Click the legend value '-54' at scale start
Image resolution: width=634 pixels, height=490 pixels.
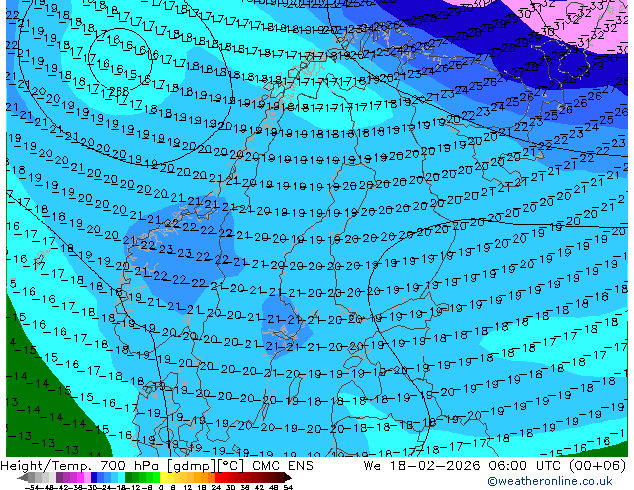[32, 488]
